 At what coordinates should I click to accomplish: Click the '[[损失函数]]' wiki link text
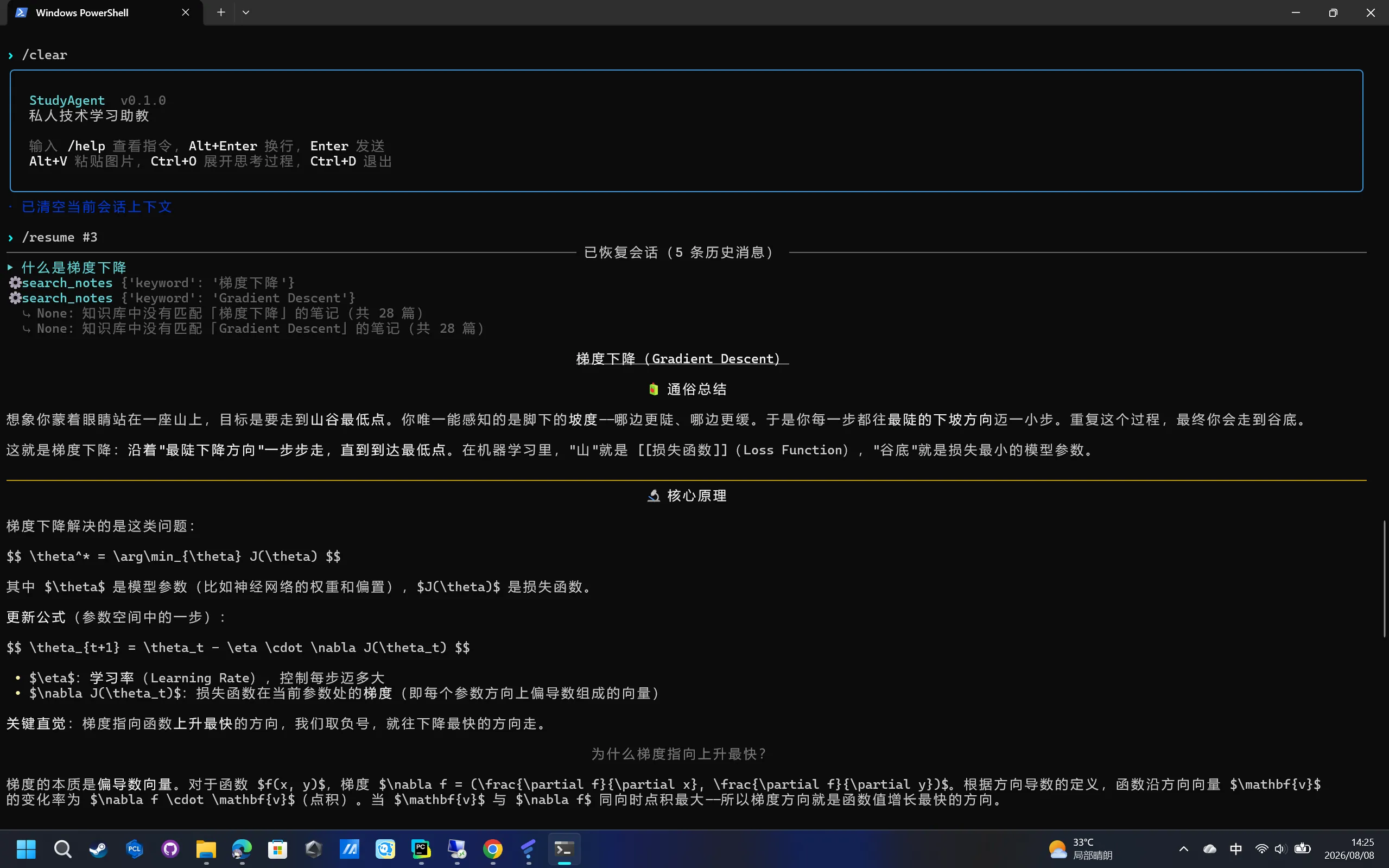tap(682, 450)
